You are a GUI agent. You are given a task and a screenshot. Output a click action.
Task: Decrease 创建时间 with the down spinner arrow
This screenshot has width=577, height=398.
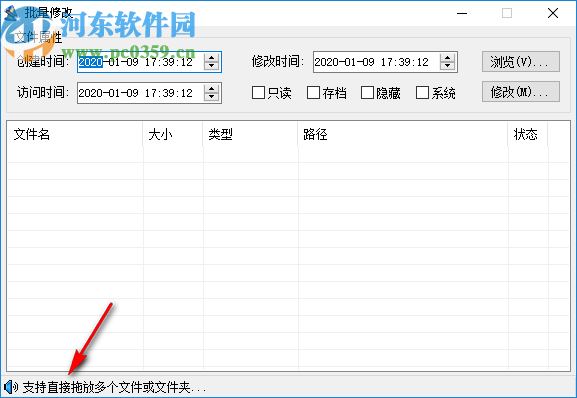pos(212,66)
